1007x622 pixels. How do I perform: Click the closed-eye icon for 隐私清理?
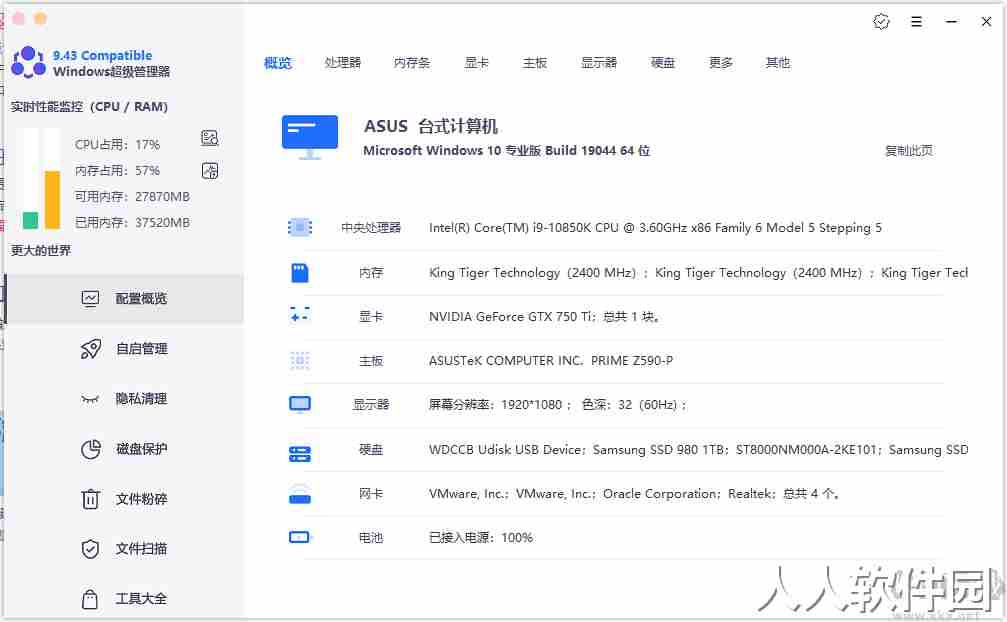click(91, 399)
